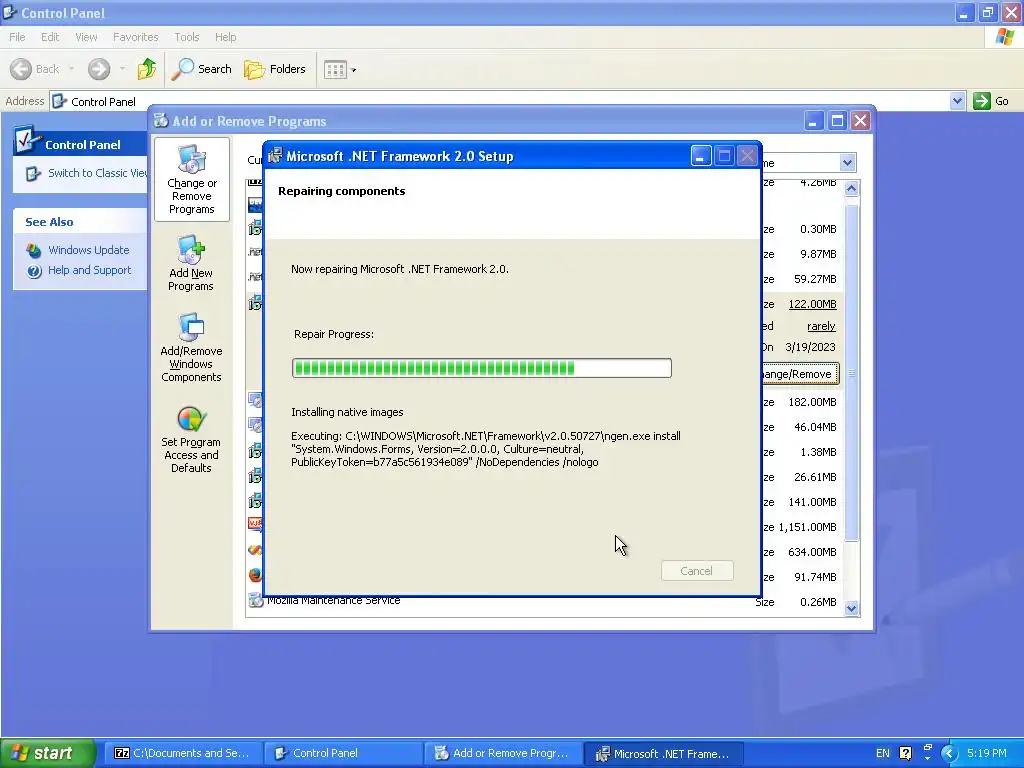
Task: Switch to Microsoft .NET Frame... taskbar item
Action: click(x=663, y=753)
